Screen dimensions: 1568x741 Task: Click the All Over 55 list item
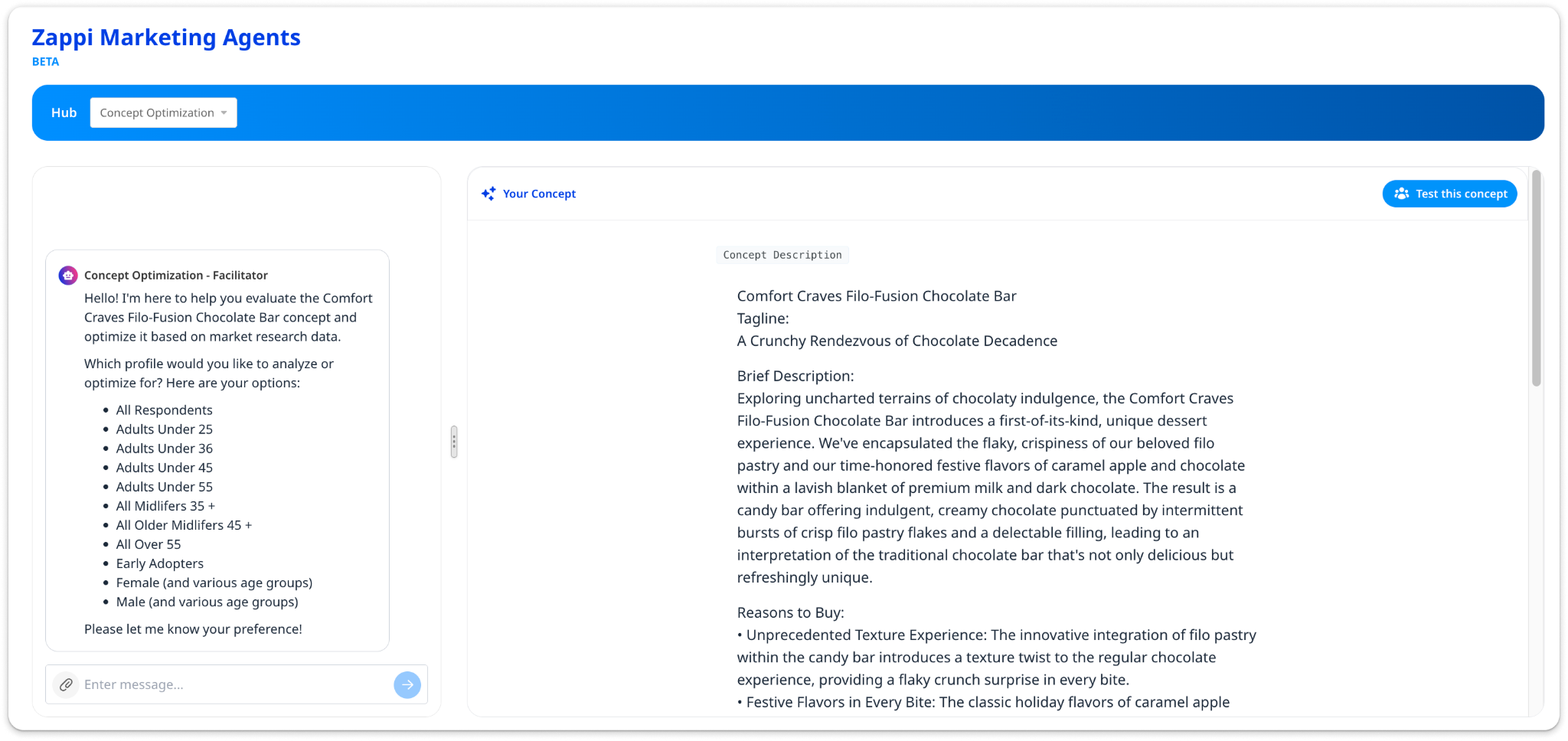(149, 544)
